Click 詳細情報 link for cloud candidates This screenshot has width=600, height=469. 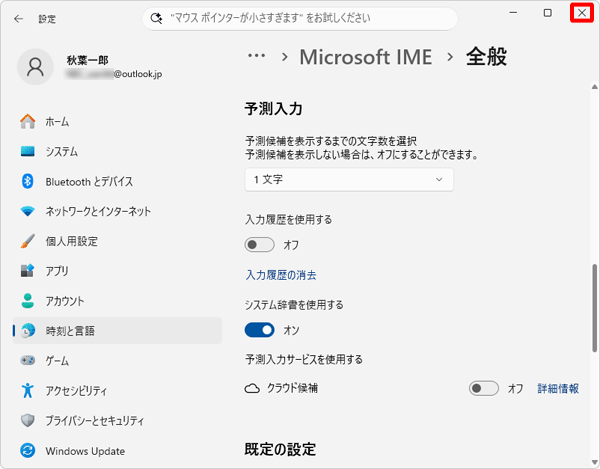pyautogui.click(x=558, y=389)
